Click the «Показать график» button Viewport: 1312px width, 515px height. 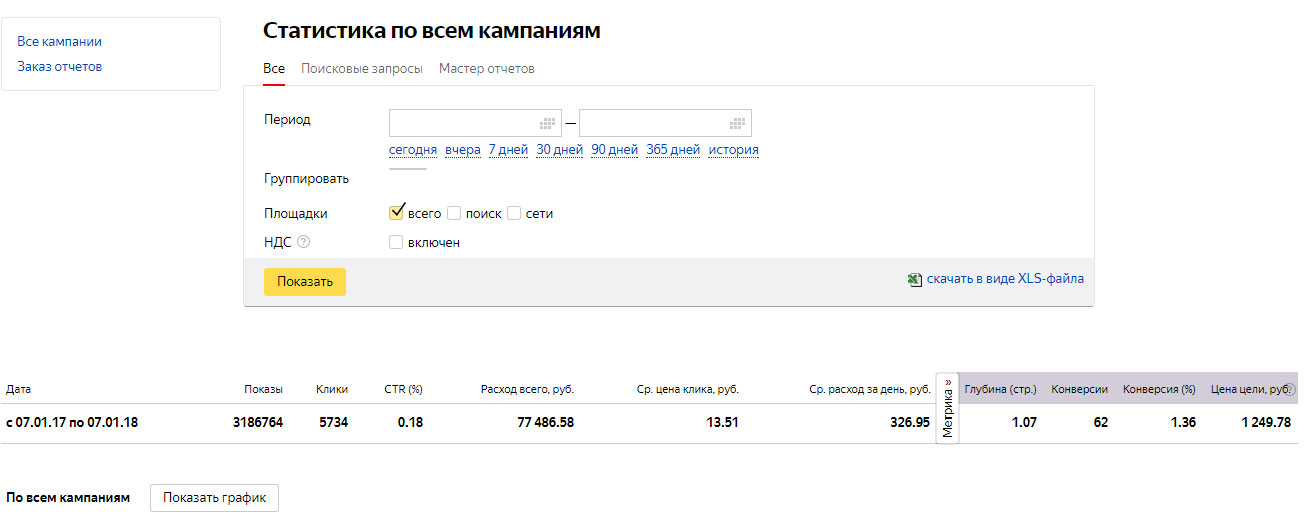214,498
